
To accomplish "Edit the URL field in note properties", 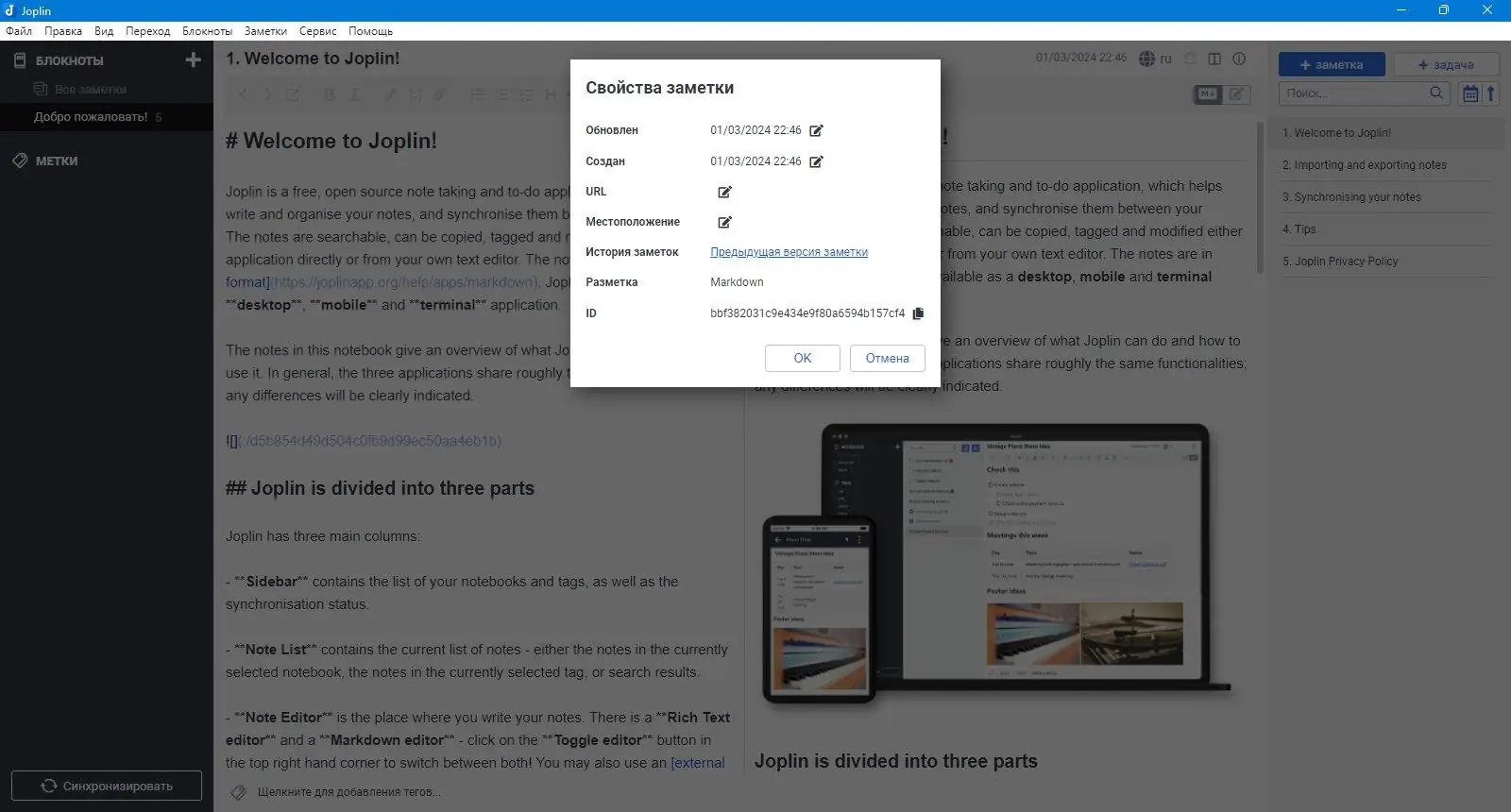I will click(x=725, y=192).
